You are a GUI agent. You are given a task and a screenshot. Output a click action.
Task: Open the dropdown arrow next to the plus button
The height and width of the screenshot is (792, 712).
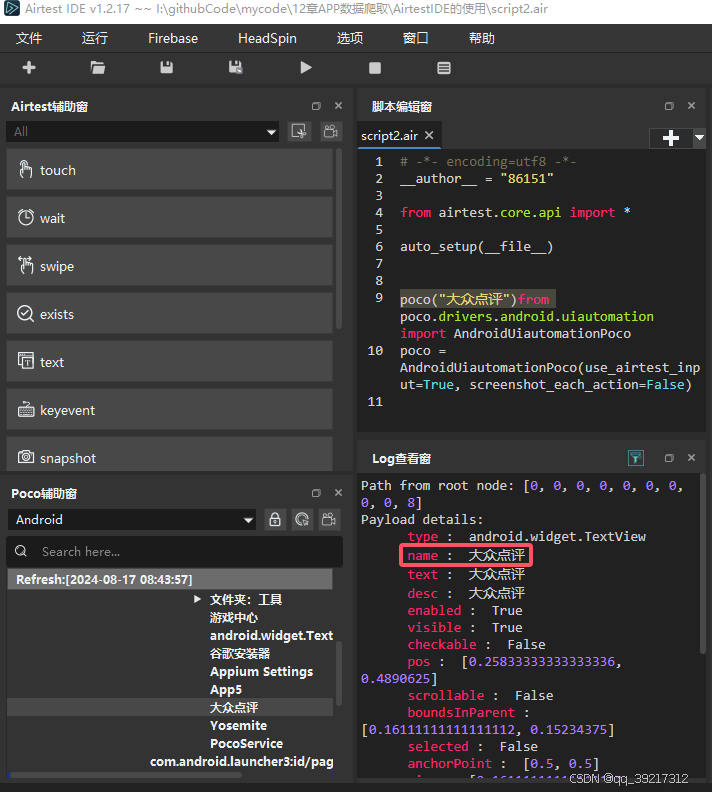699,138
